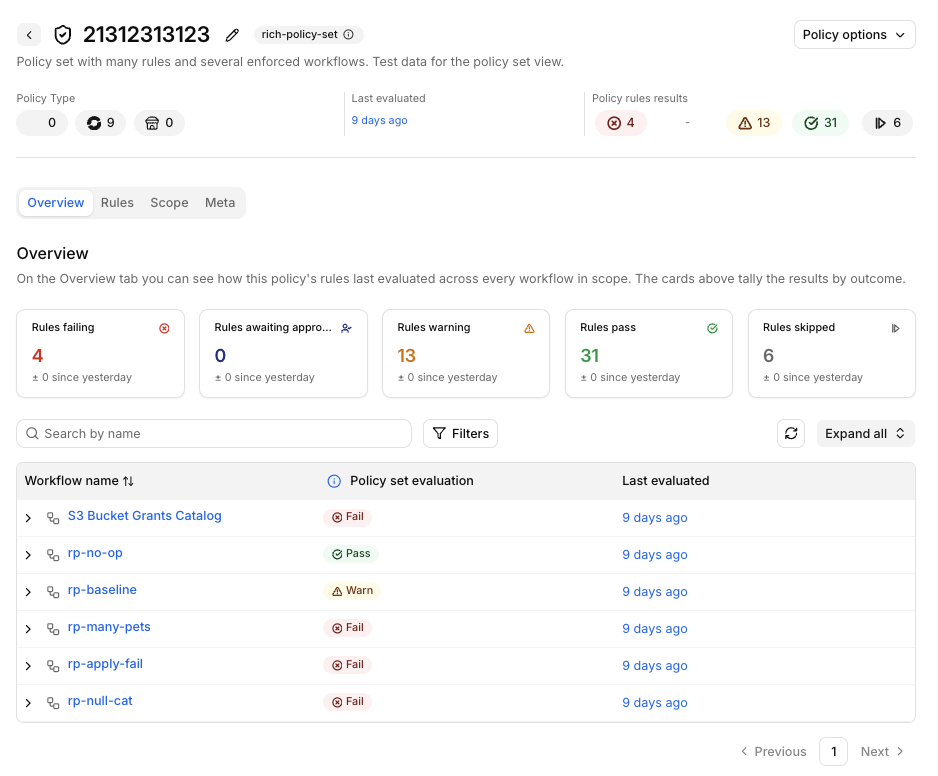The width and height of the screenshot is (938, 776).
Task: Expand the S3 Bucket Grants Catalog row
Action: point(28,518)
